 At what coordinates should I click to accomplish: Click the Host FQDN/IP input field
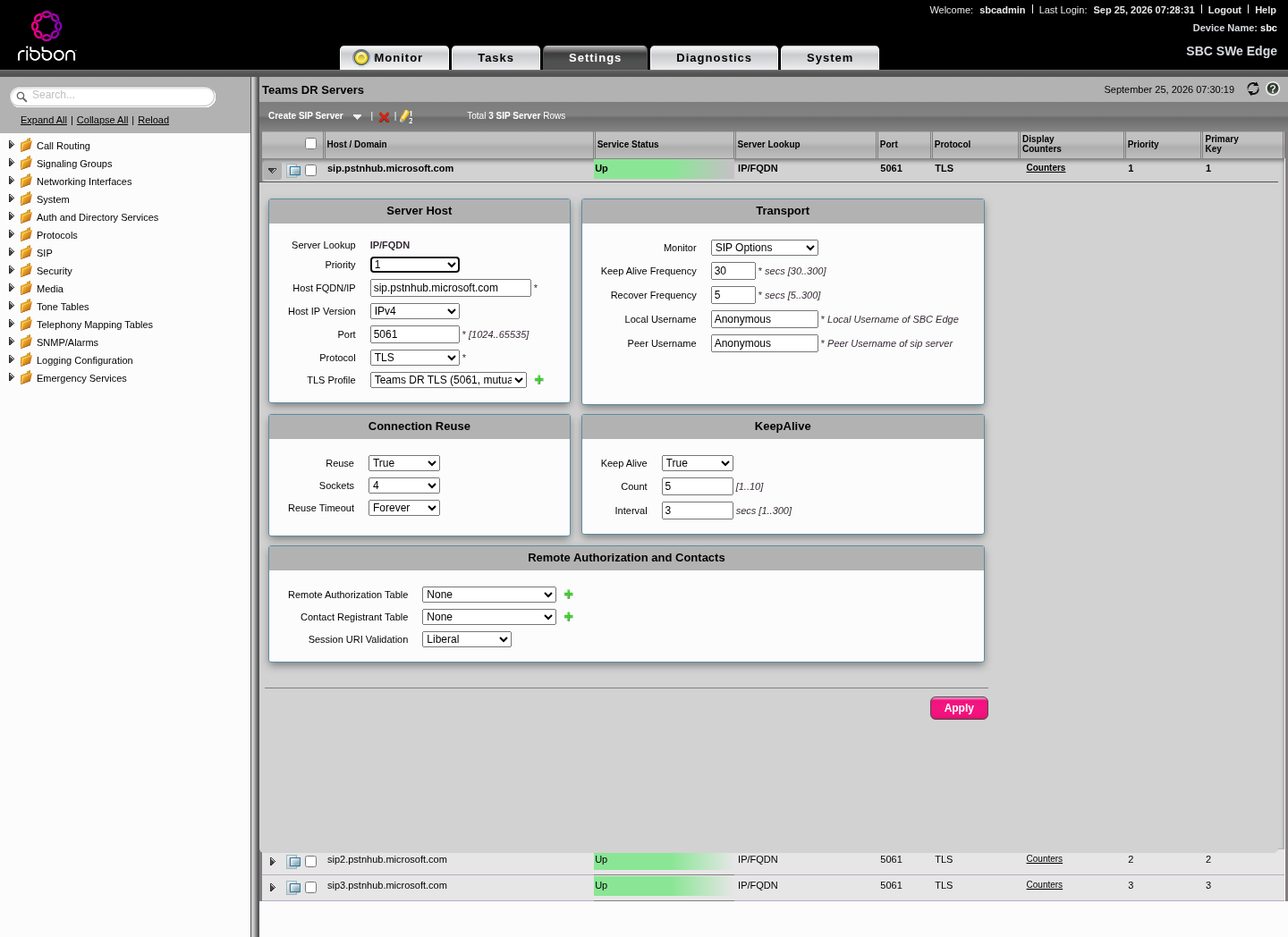(451, 288)
